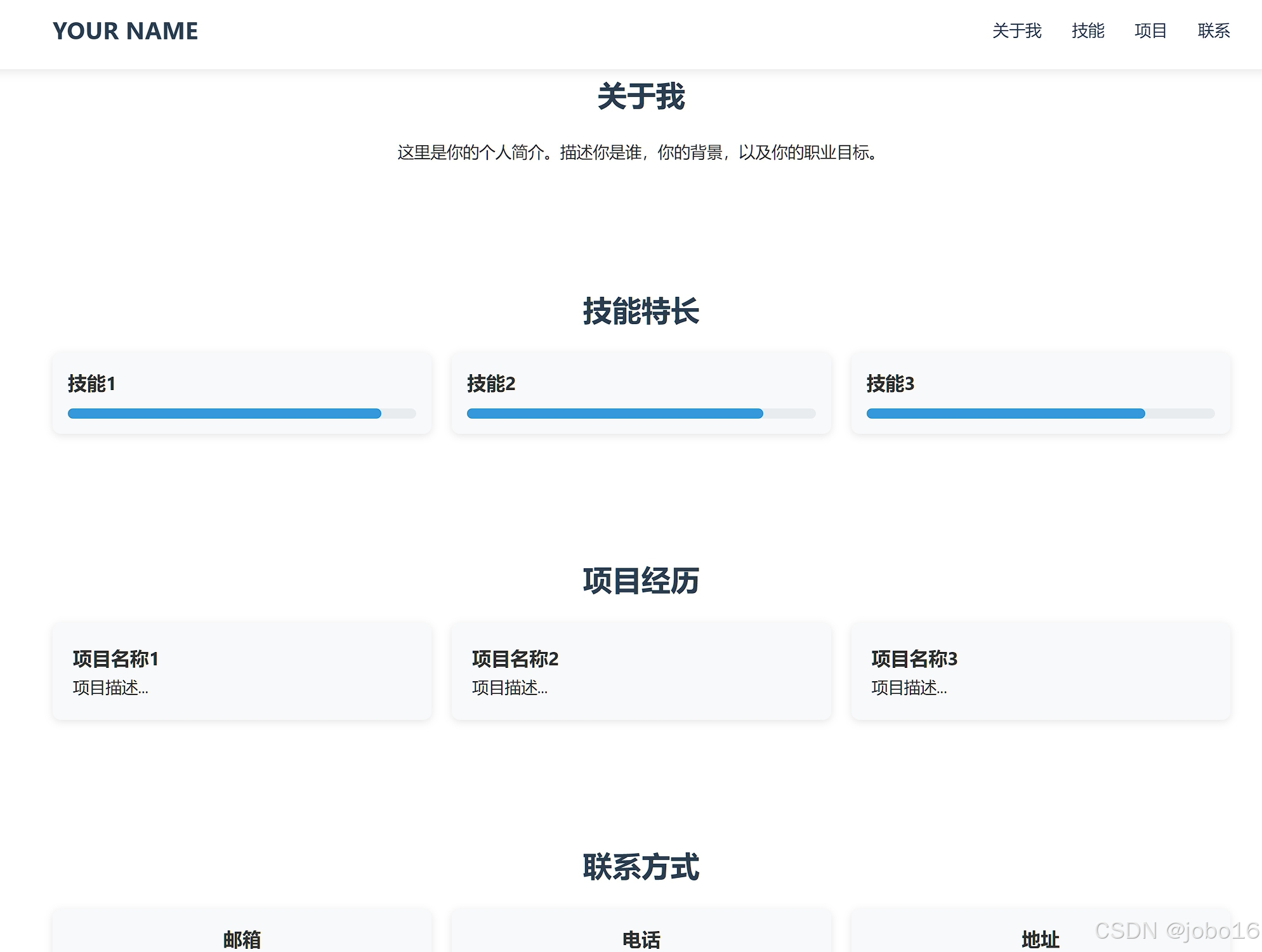Screen dimensions: 1262x952
Task: Select the 技能3 card label
Action: (x=890, y=384)
